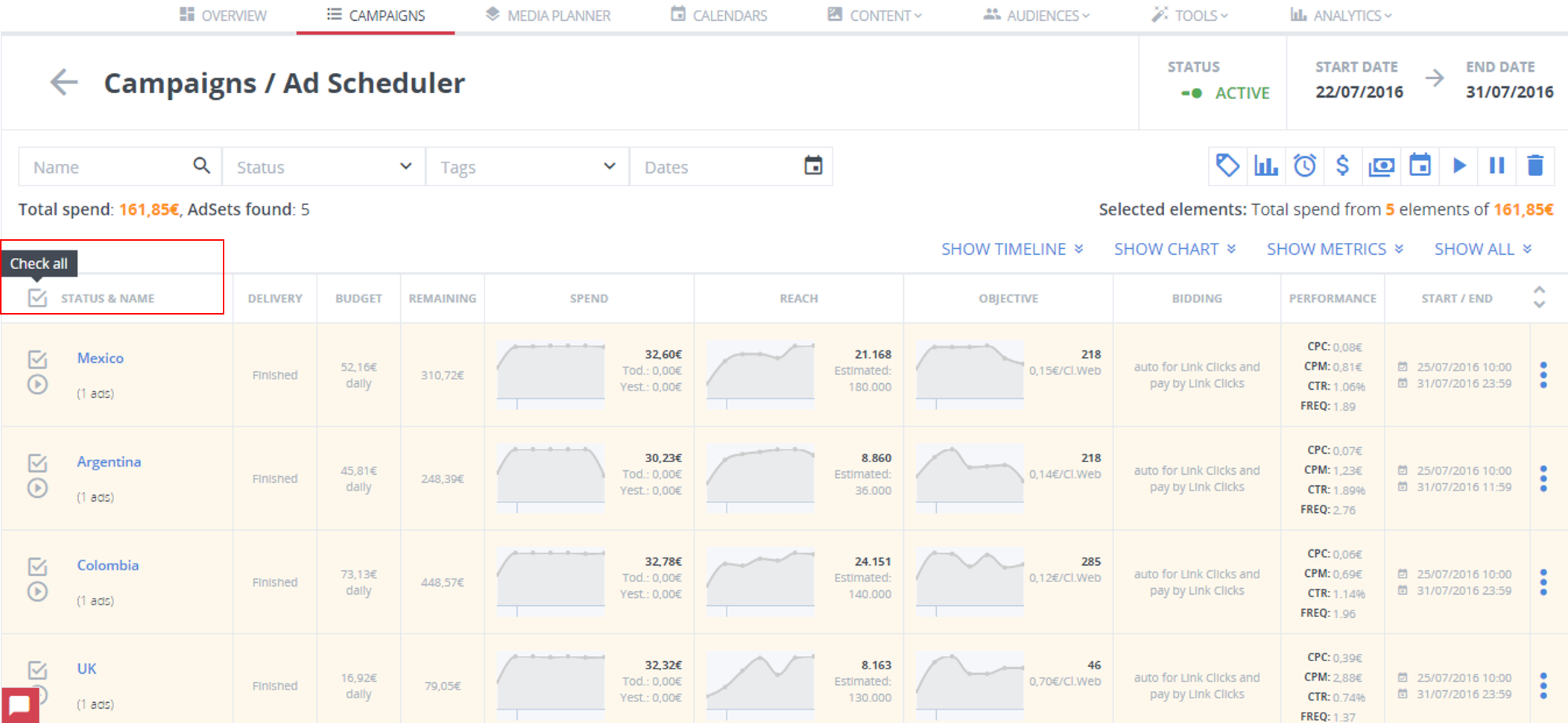
Task: Click the trash delete icon
Action: tap(1535, 165)
